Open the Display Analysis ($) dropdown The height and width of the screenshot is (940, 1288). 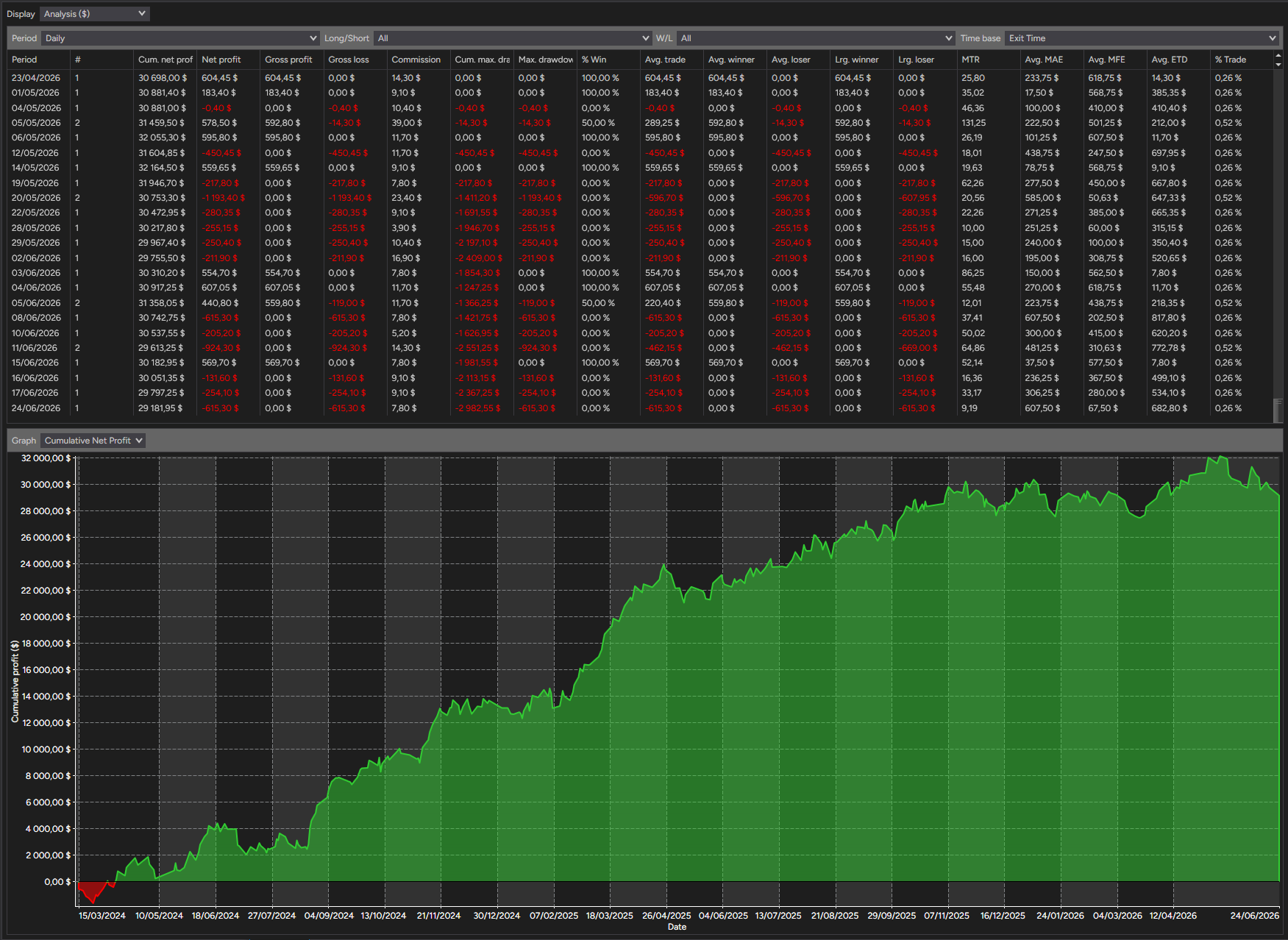point(94,14)
